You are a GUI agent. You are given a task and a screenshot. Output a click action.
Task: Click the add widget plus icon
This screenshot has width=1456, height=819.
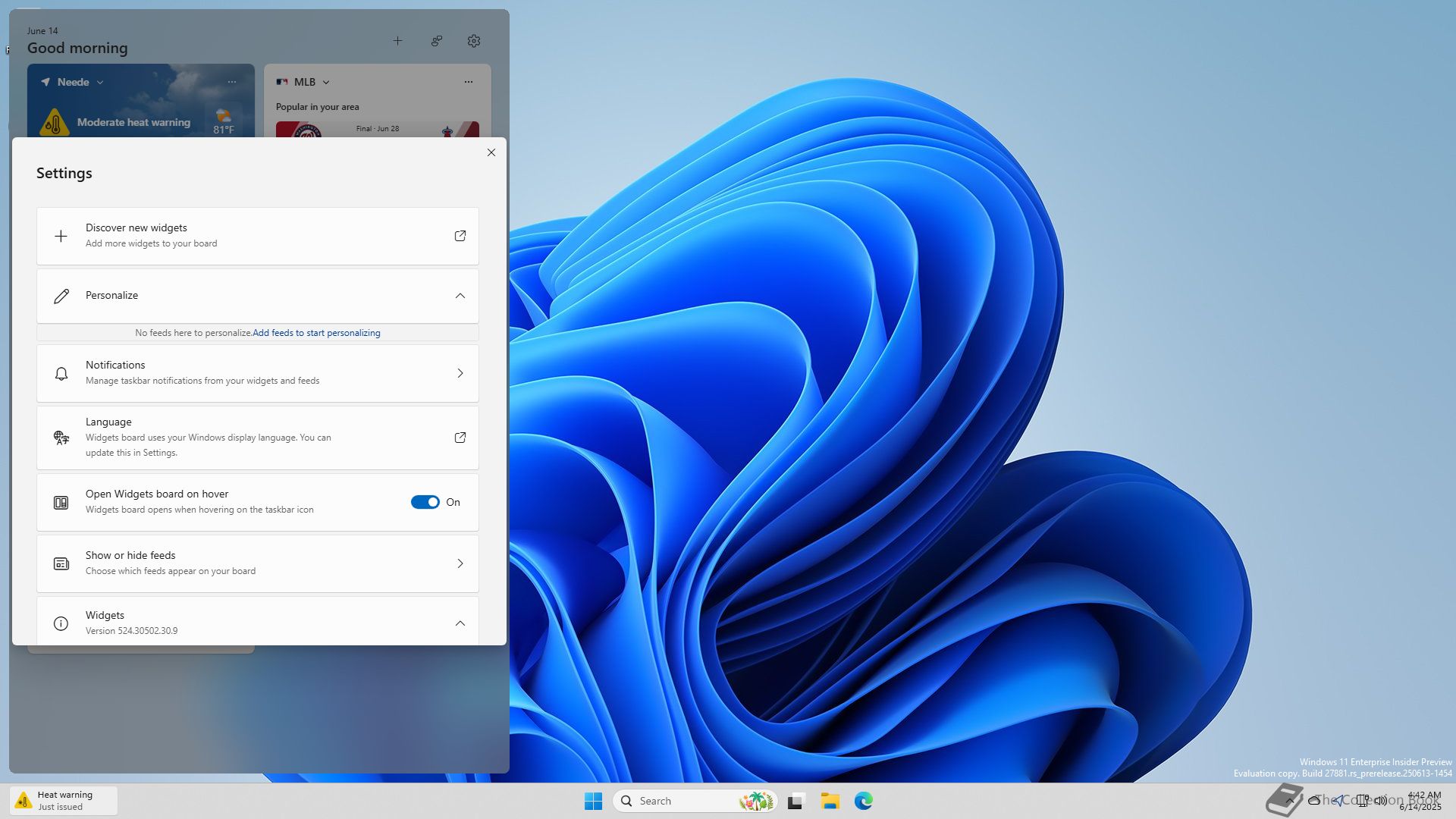tap(397, 41)
